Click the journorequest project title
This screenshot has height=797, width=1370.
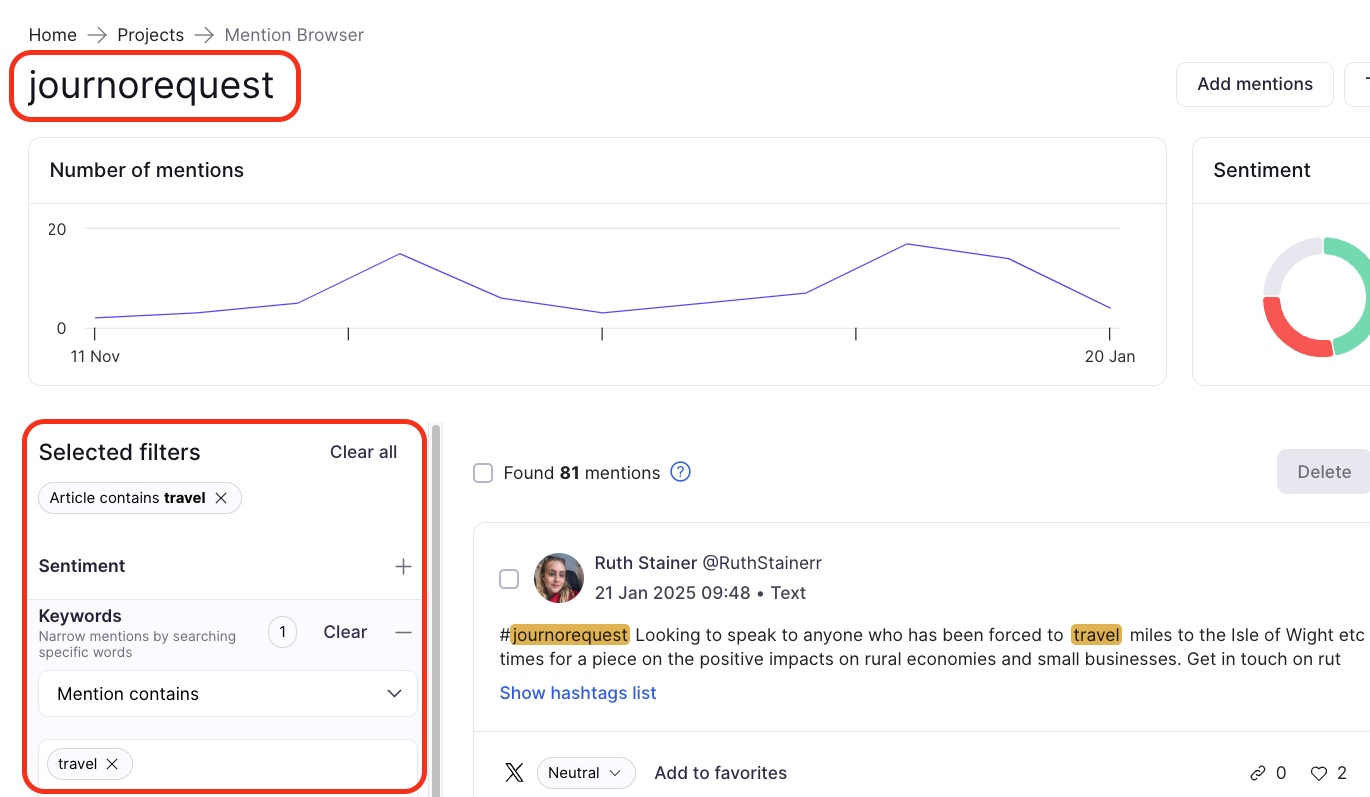click(x=151, y=85)
